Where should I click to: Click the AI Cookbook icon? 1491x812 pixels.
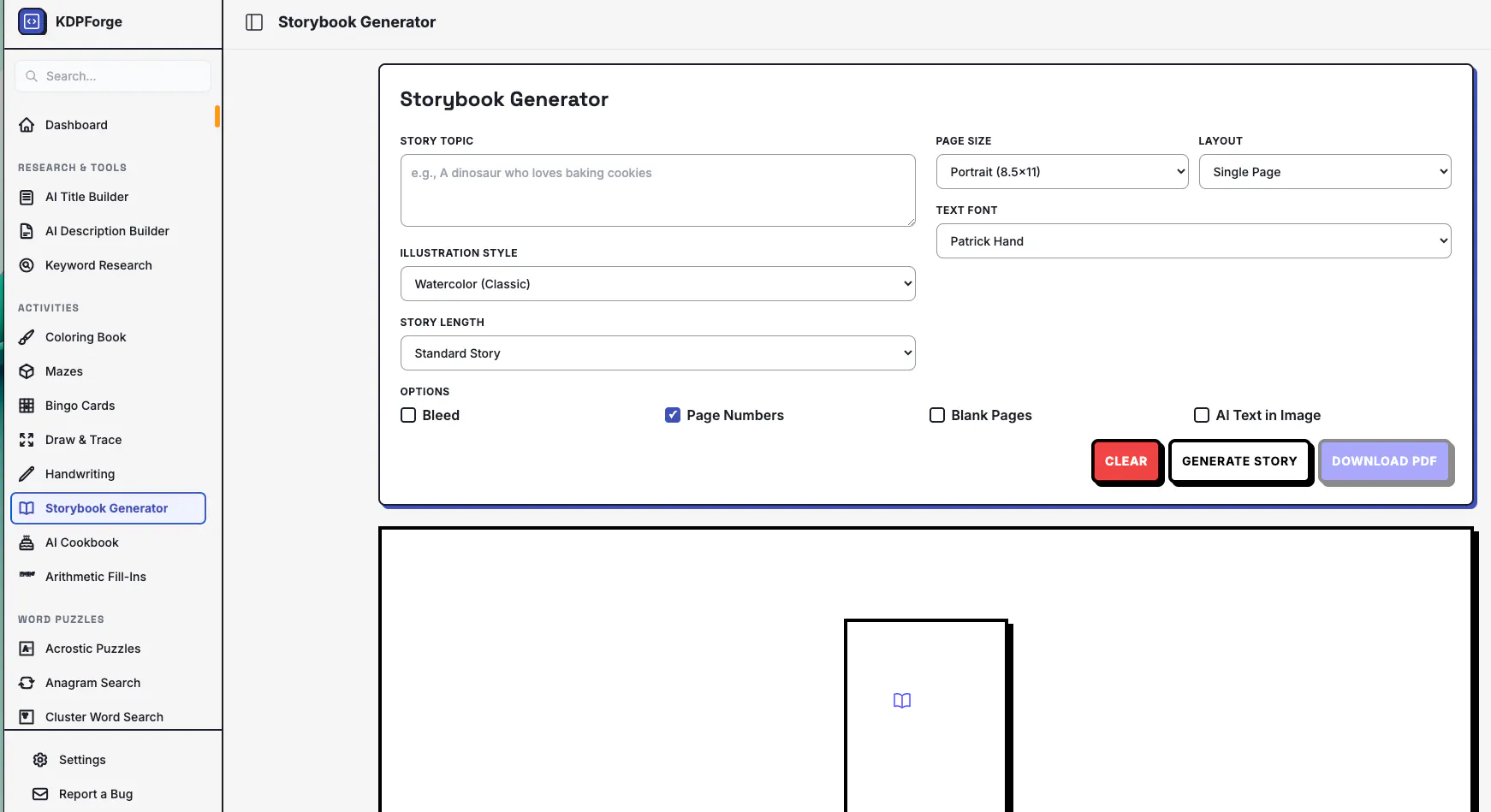click(x=27, y=542)
